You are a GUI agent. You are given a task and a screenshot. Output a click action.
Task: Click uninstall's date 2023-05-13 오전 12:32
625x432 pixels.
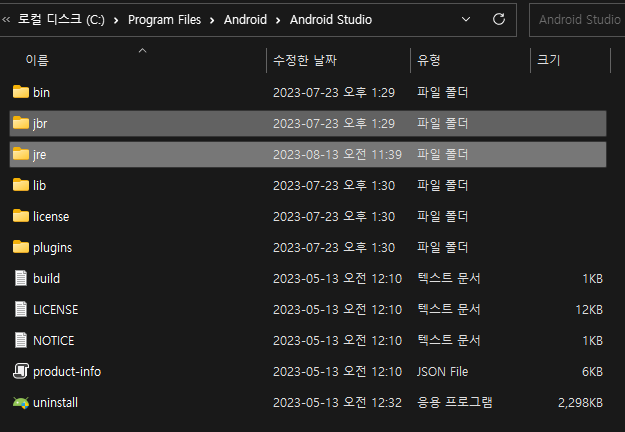[x=337, y=403]
